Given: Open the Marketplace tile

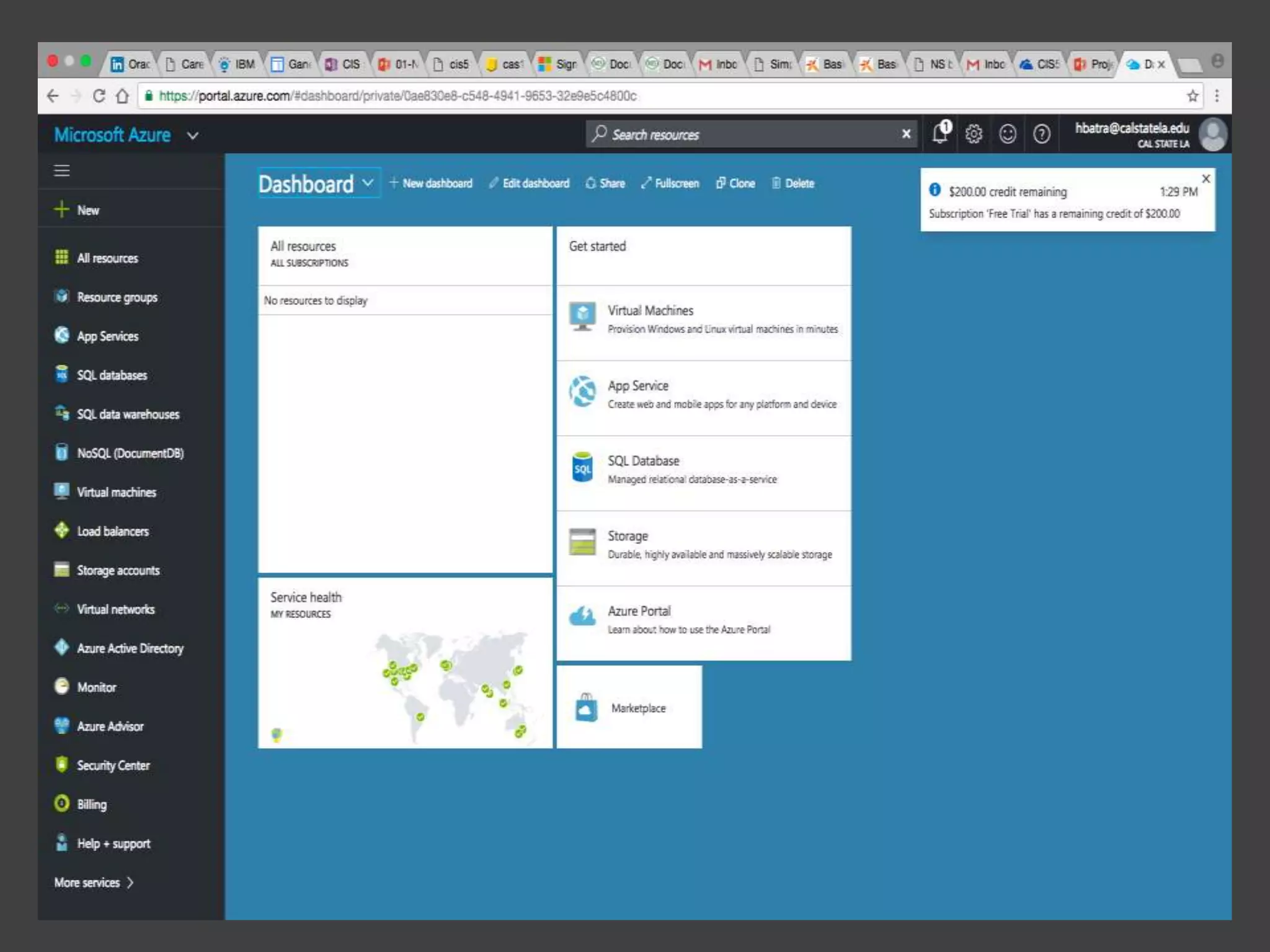Looking at the screenshot, I should pyautogui.click(x=629, y=707).
